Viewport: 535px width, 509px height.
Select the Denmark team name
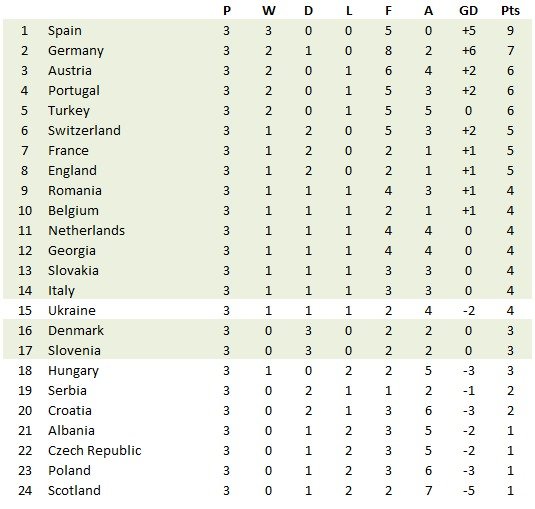click(76, 331)
